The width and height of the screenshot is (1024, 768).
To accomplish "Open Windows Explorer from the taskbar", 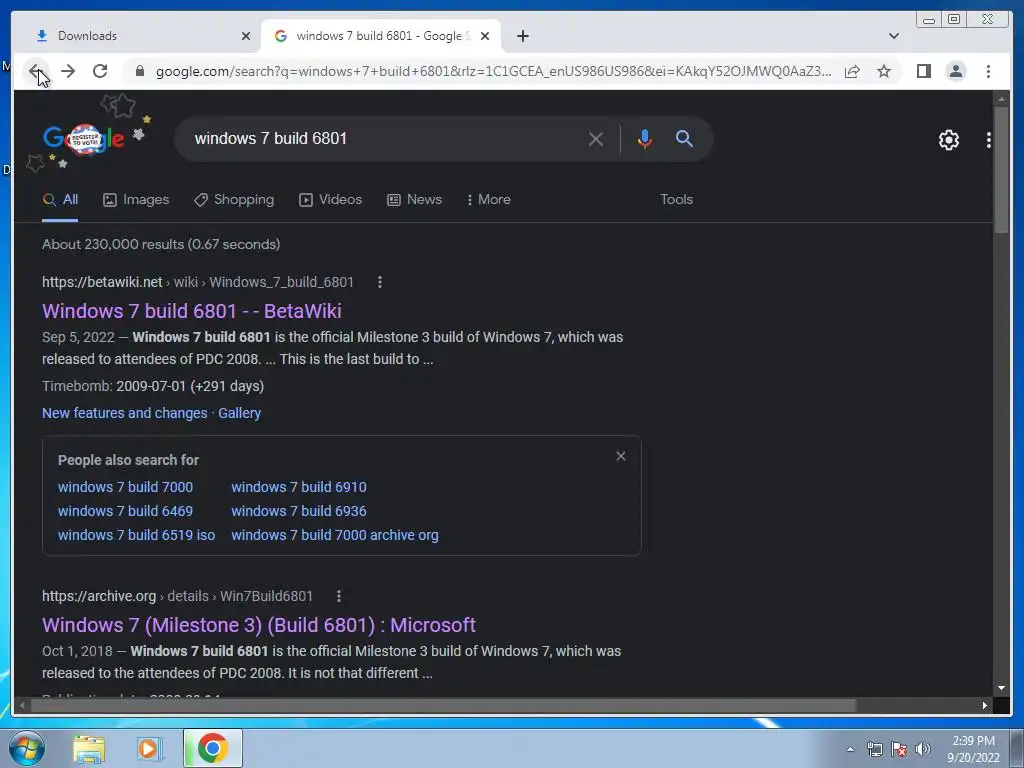I will 89,748.
